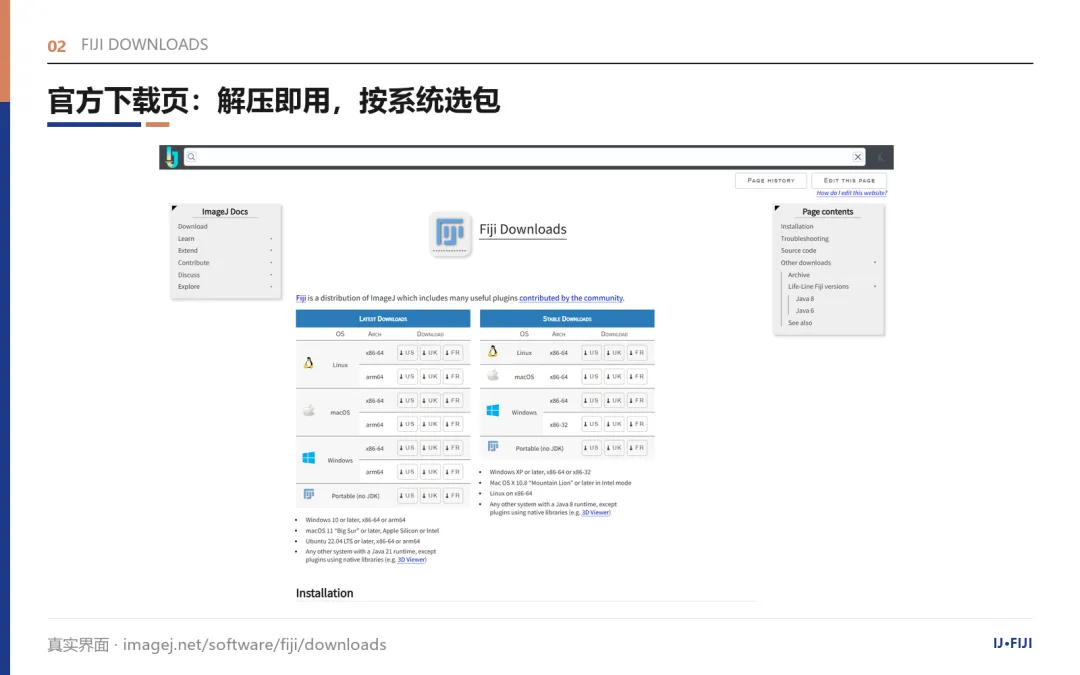Download latest Linux x86-64 from US mirror

(407, 353)
